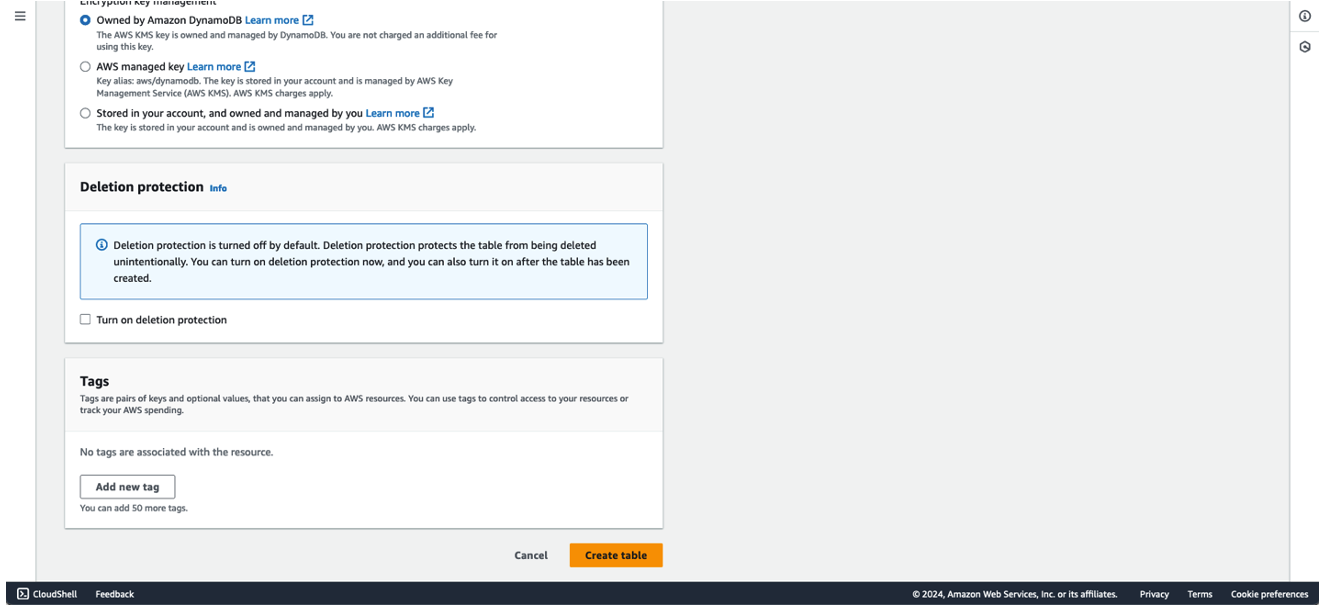The image size is (1321, 608).
Task: Open Learn more link for AWS managed key
Action: point(214,67)
